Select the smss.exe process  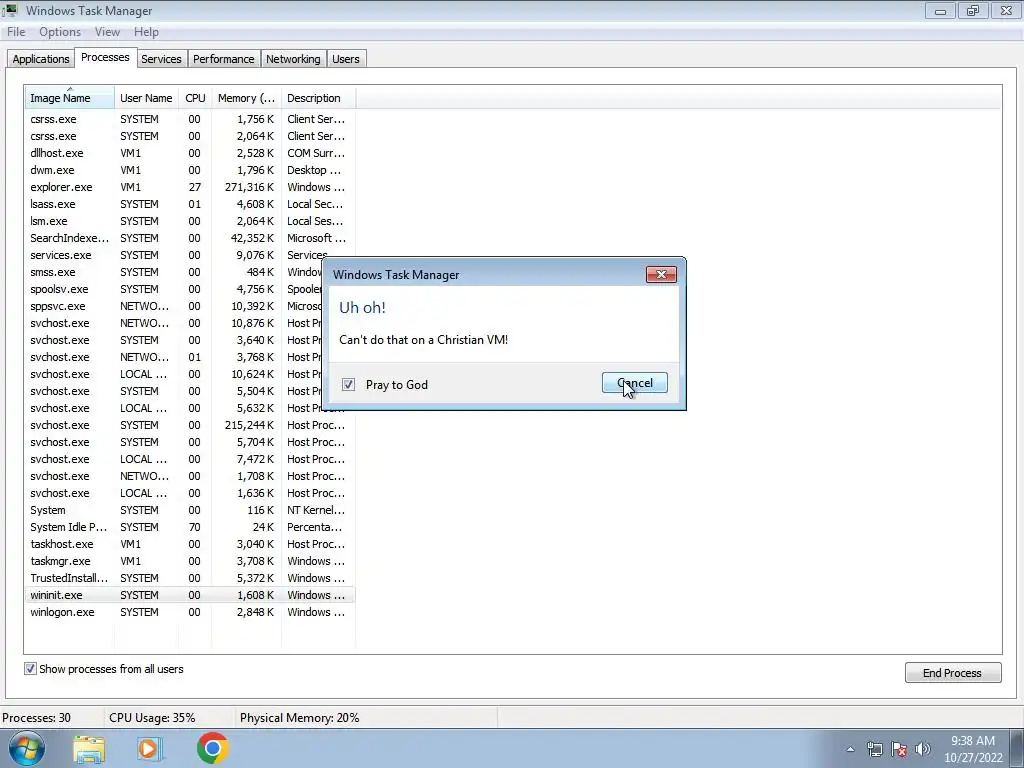point(174,272)
